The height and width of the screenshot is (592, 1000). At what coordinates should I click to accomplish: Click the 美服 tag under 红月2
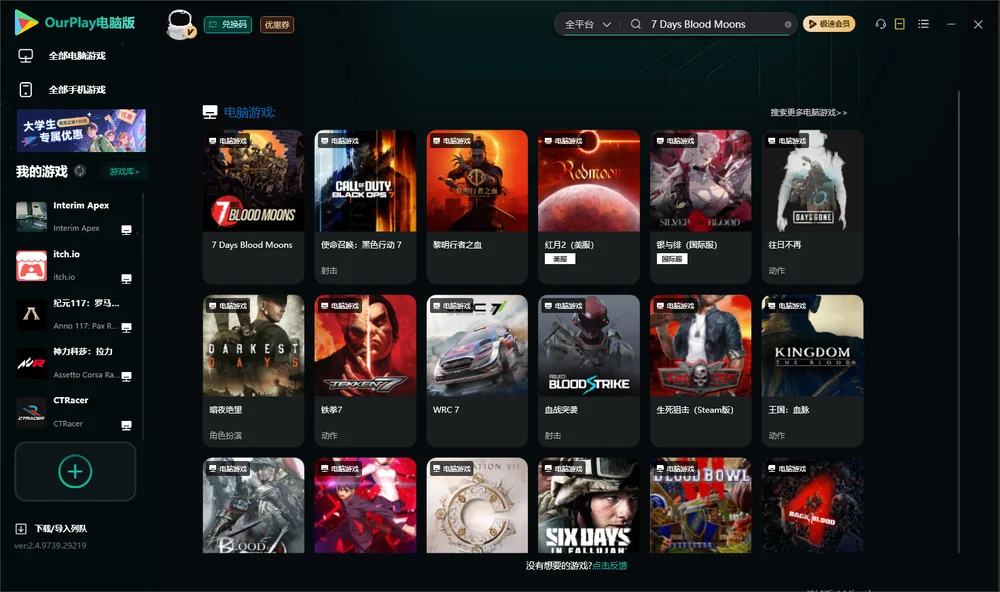[560, 259]
